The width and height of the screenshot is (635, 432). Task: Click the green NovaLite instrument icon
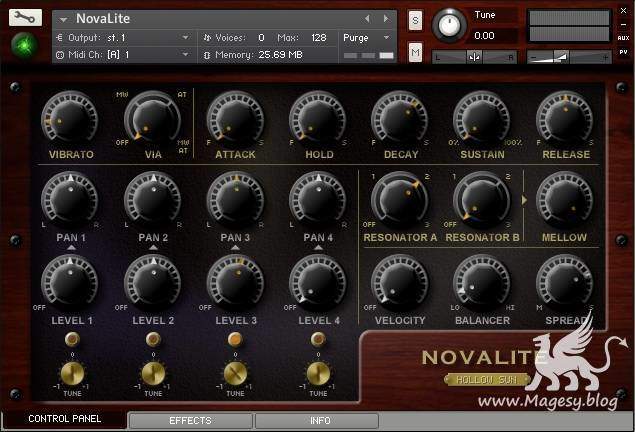click(25, 45)
